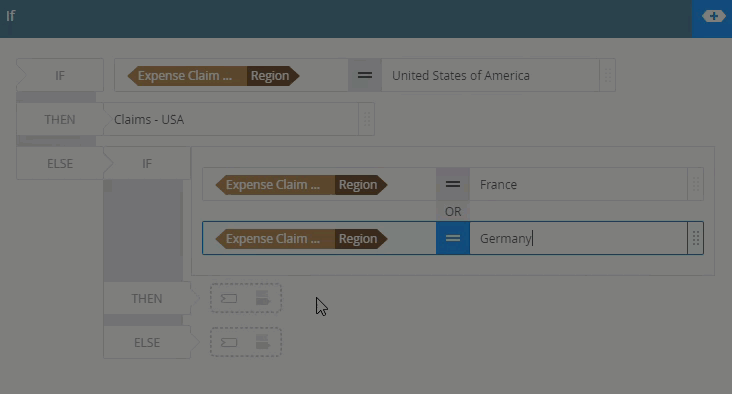This screenshot has height=394, width=732.
Task: Click the top-level ELSE label
Action: point(60,163)
